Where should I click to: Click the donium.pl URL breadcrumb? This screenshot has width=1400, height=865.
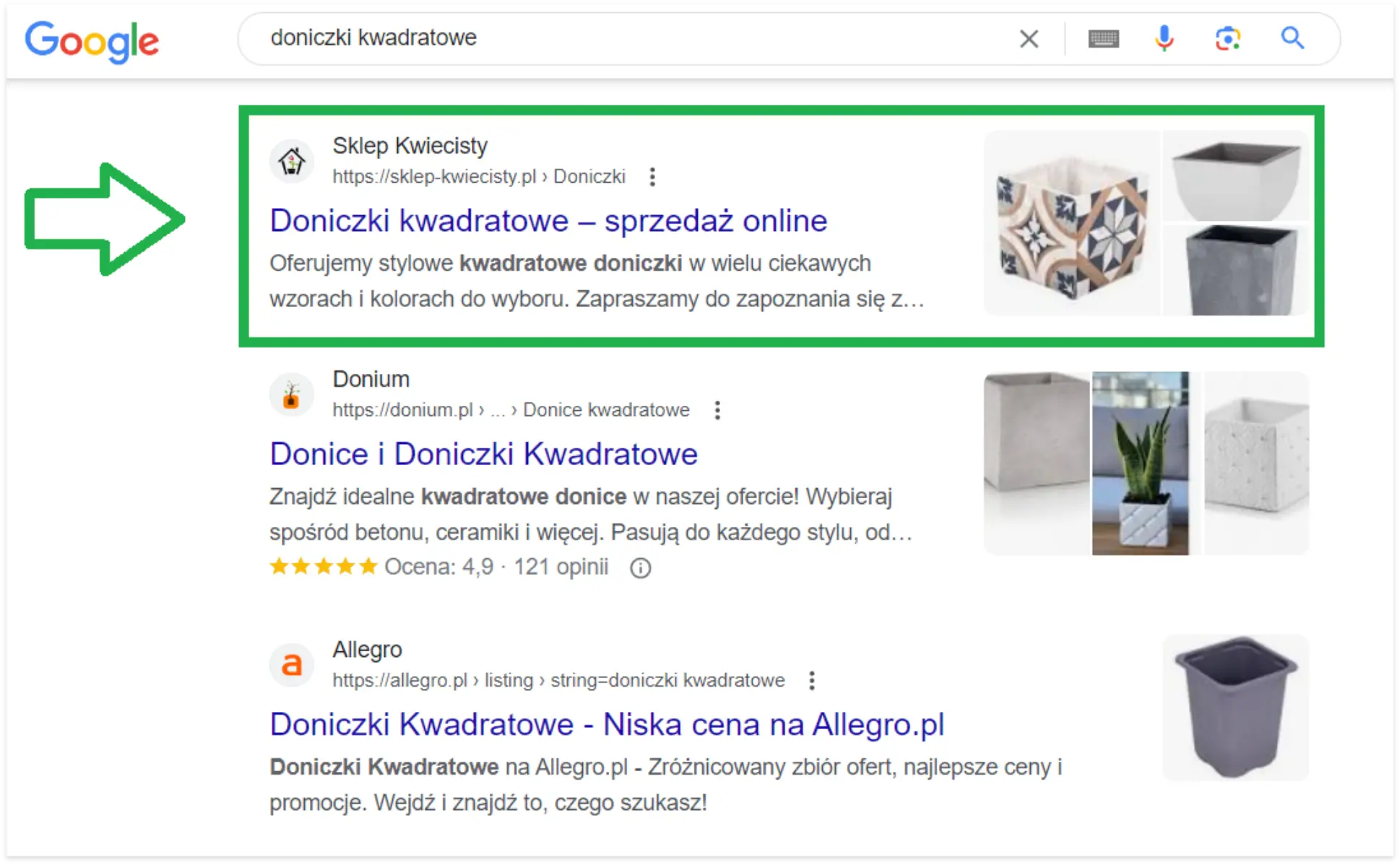[x=511, y=410]
